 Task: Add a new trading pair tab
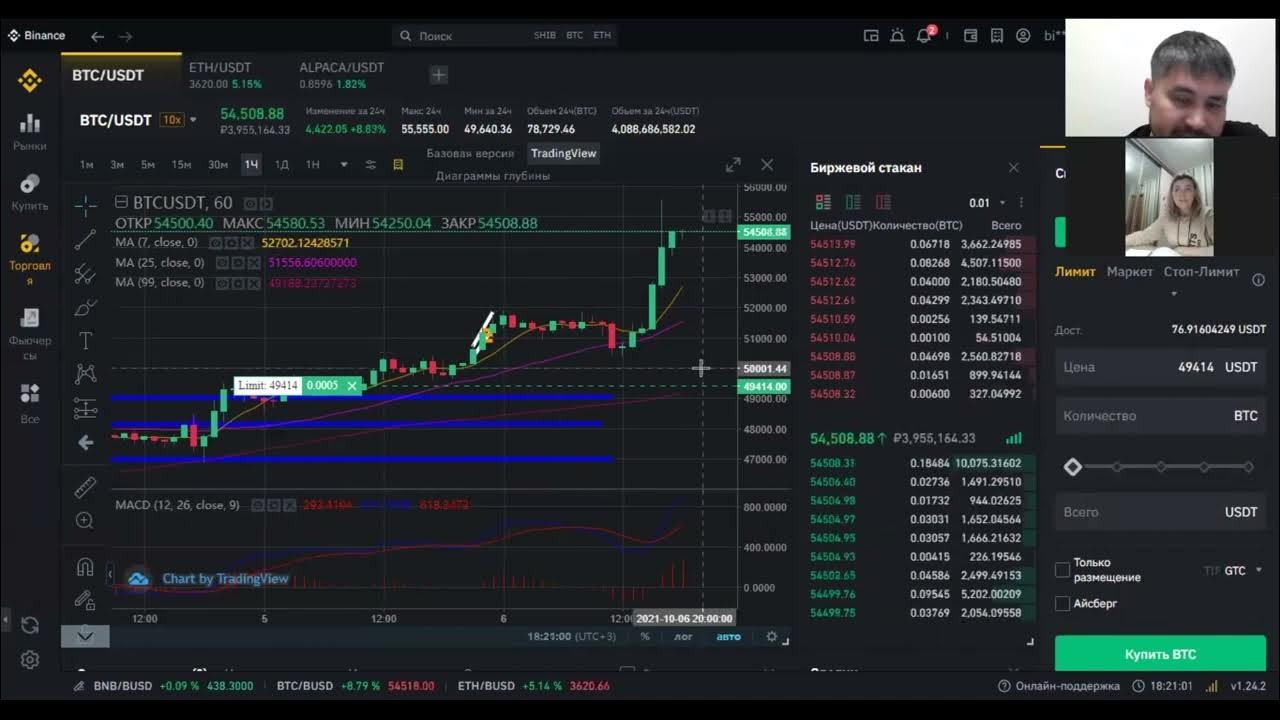click(x=438, y=75)
